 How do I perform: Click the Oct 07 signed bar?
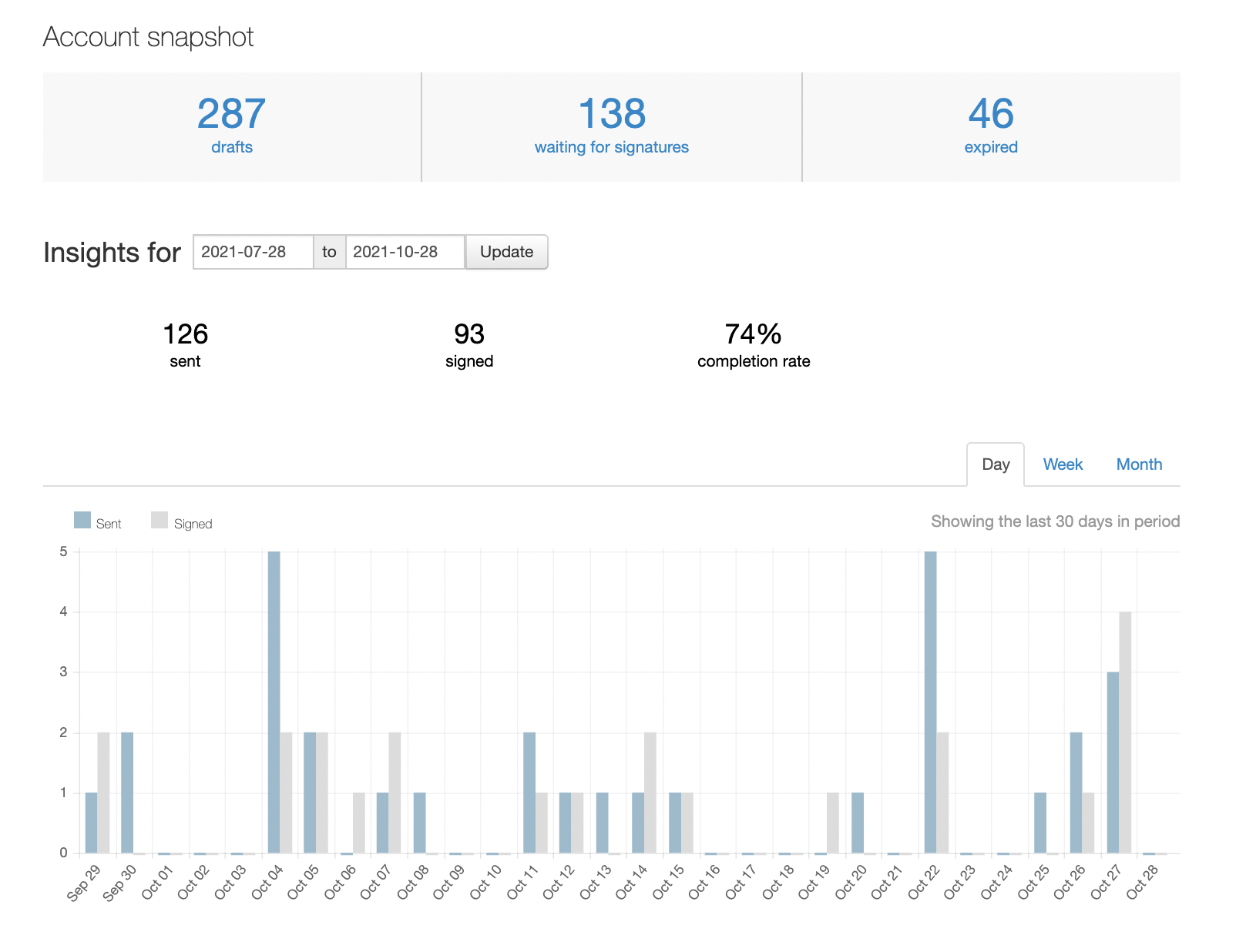(395, 793)
